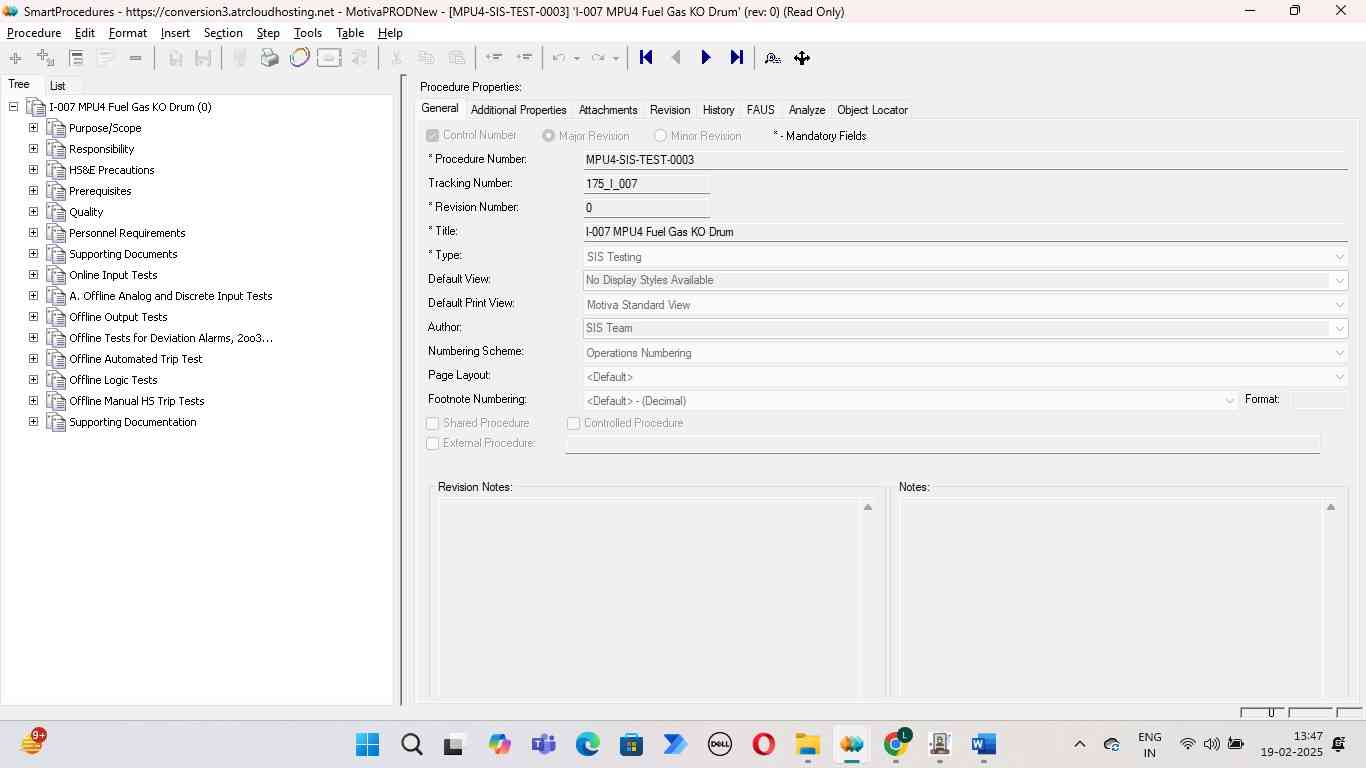Open the Author dropdown list
The height and width of the screenshot is (768, 1366).
click(x=1339, y=329)
